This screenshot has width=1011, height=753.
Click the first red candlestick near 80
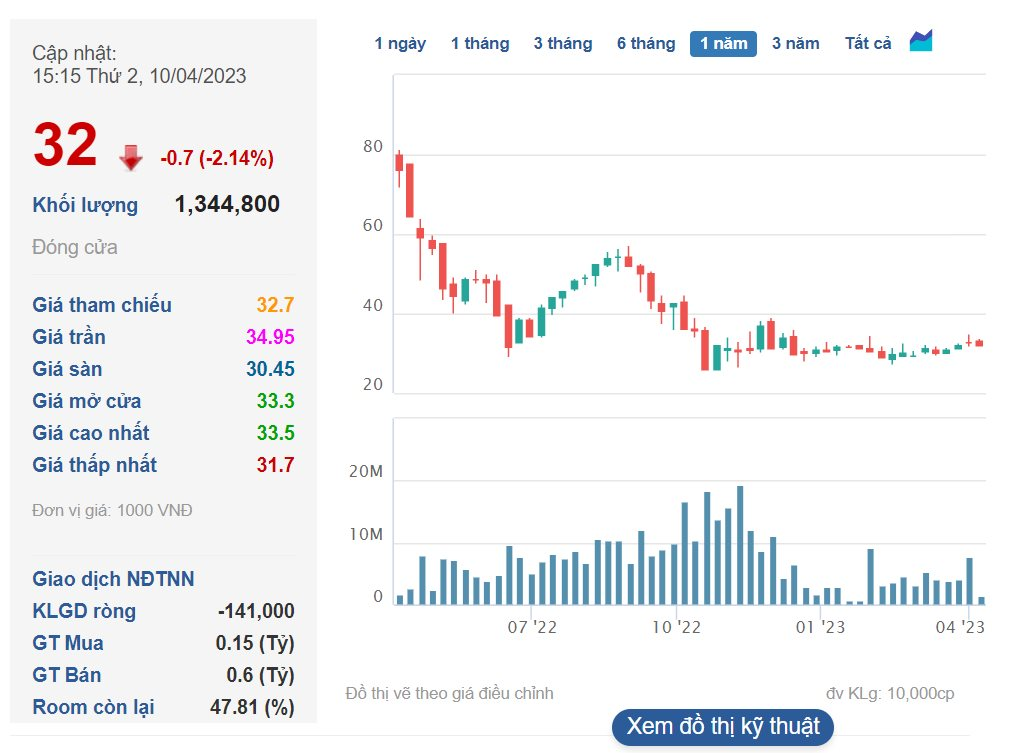(399, 162)
